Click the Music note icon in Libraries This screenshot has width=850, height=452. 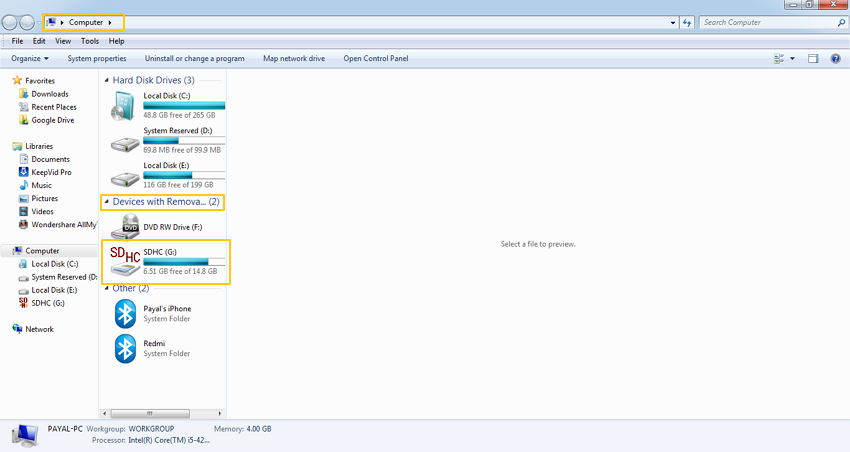(x=23, y=185)
